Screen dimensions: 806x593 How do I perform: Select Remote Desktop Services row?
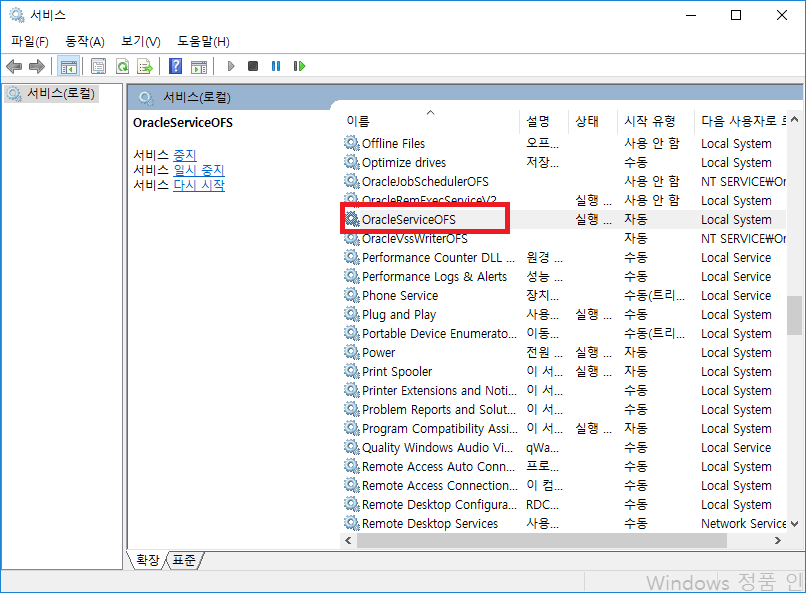pos(564,524)
